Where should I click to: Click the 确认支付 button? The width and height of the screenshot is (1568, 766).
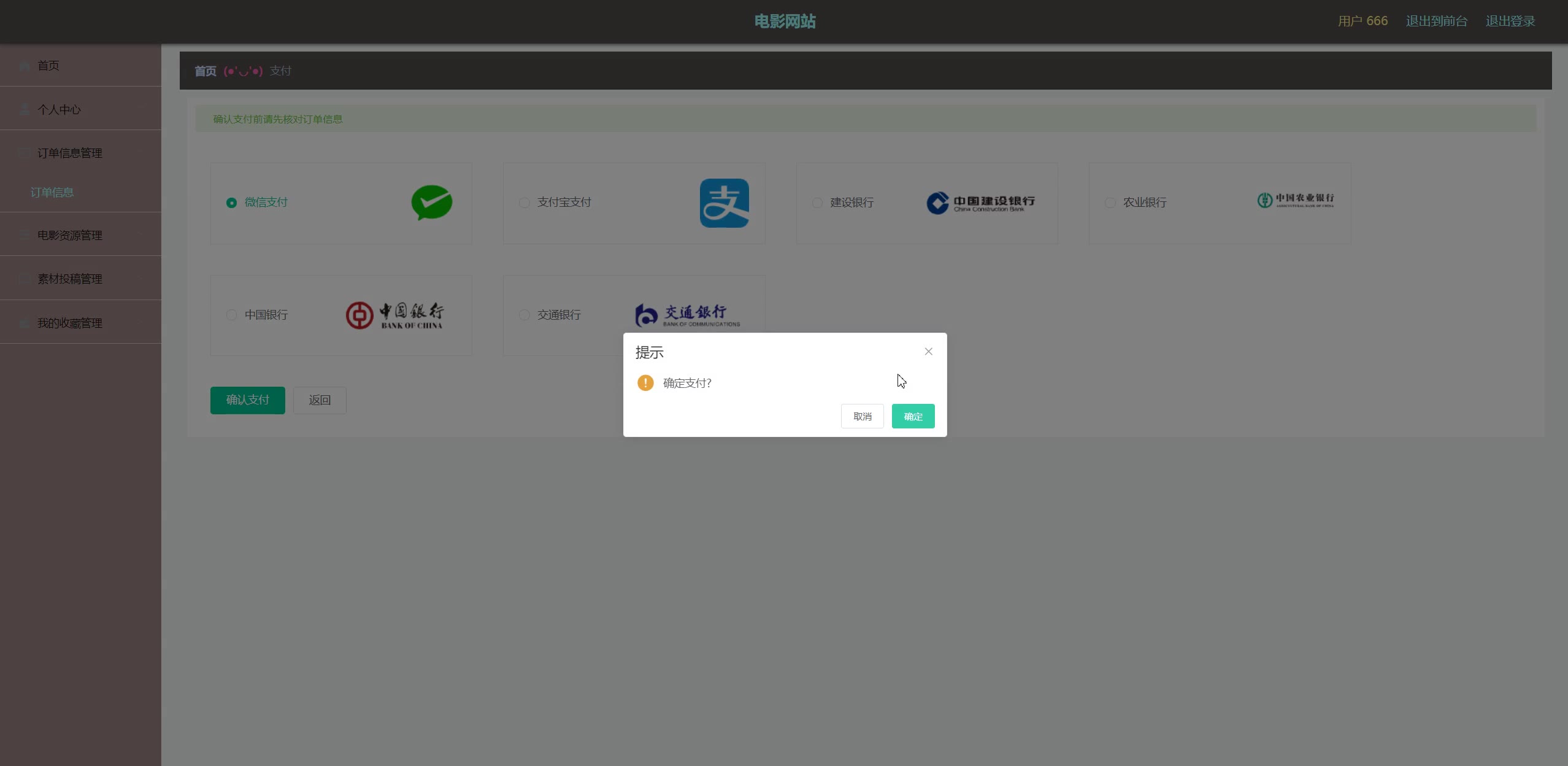[x=247, y=400]
